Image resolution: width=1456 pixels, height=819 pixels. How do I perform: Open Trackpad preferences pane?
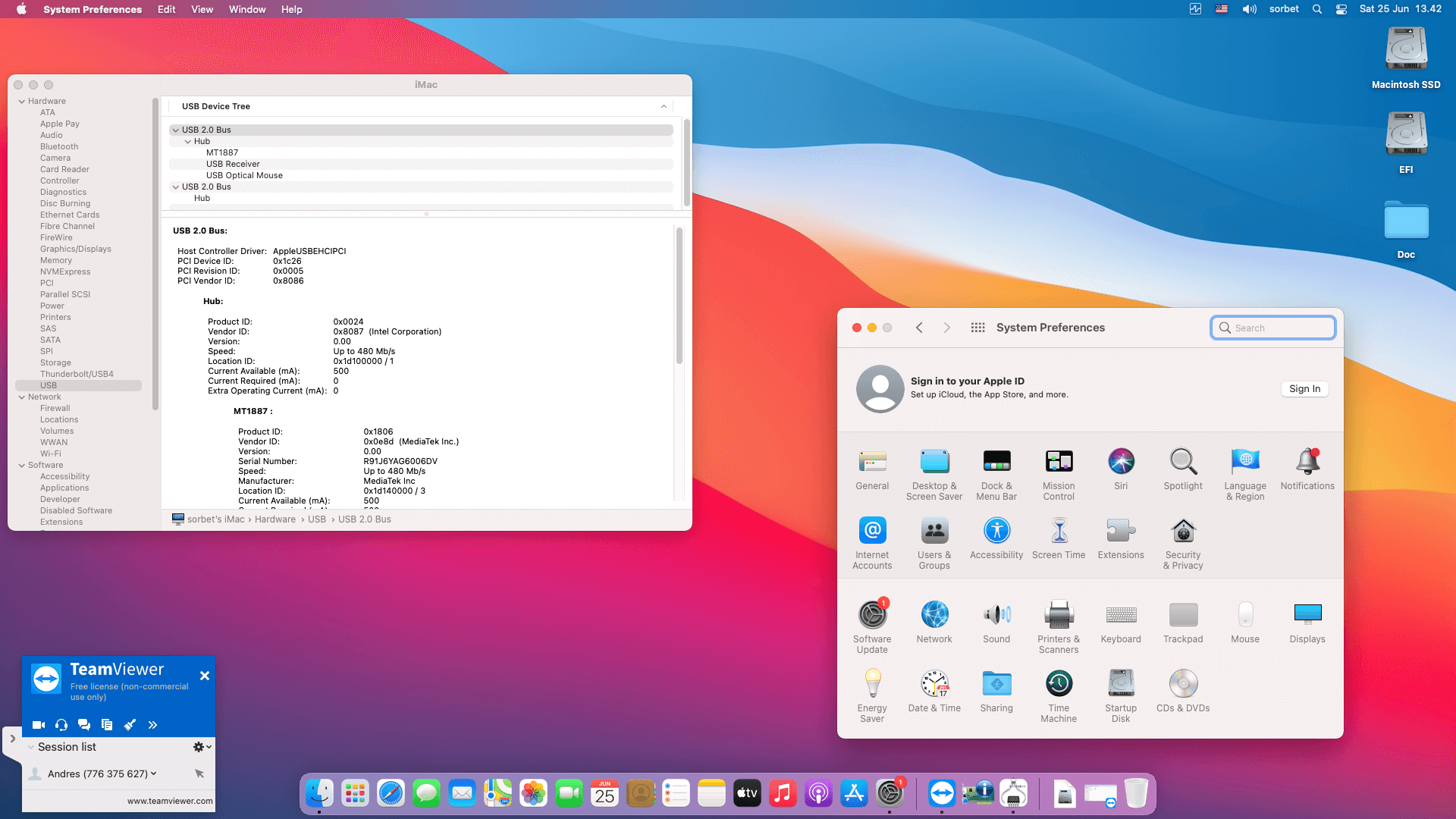1183,623
